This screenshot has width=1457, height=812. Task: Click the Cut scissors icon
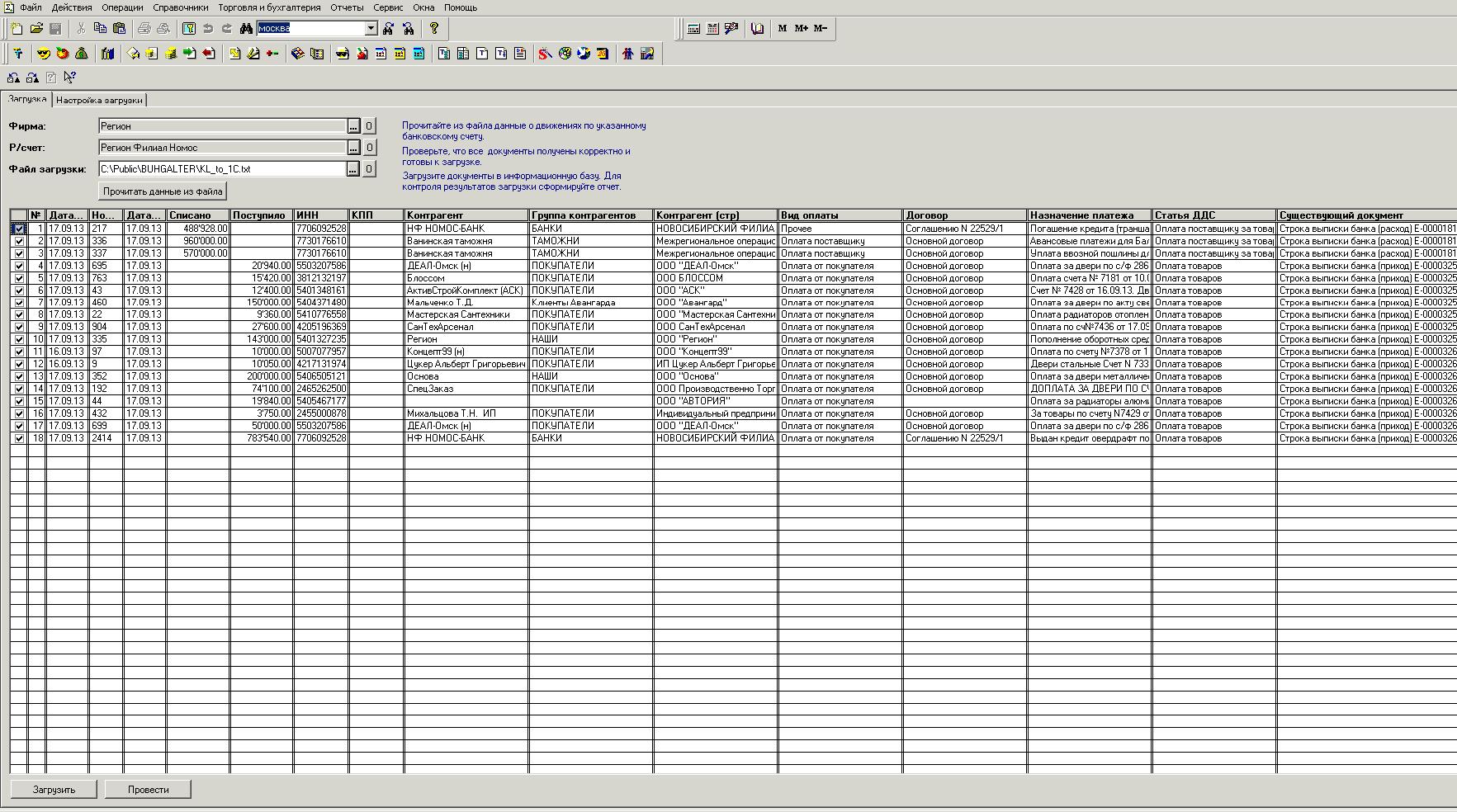click(81, 29)
